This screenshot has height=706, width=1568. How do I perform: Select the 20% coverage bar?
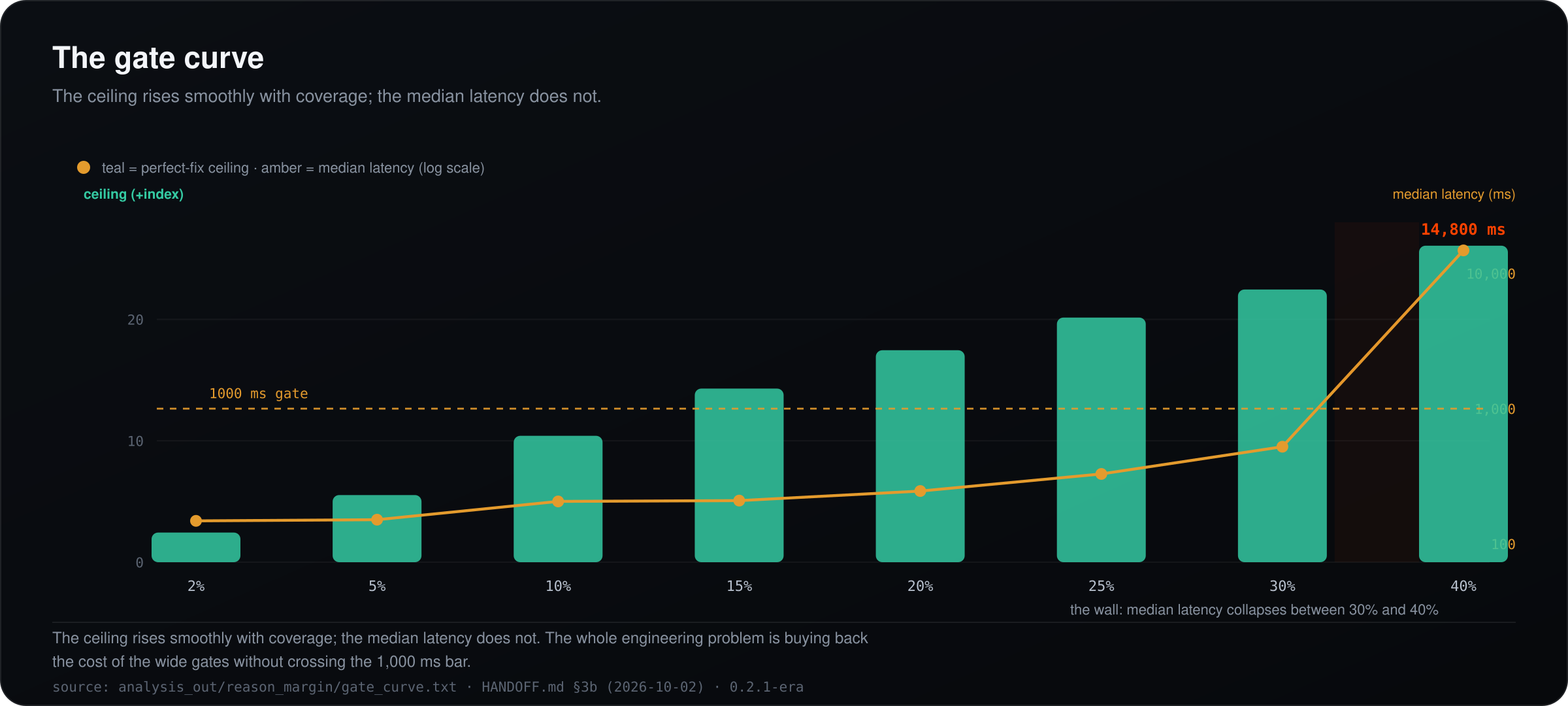(920, 456)
